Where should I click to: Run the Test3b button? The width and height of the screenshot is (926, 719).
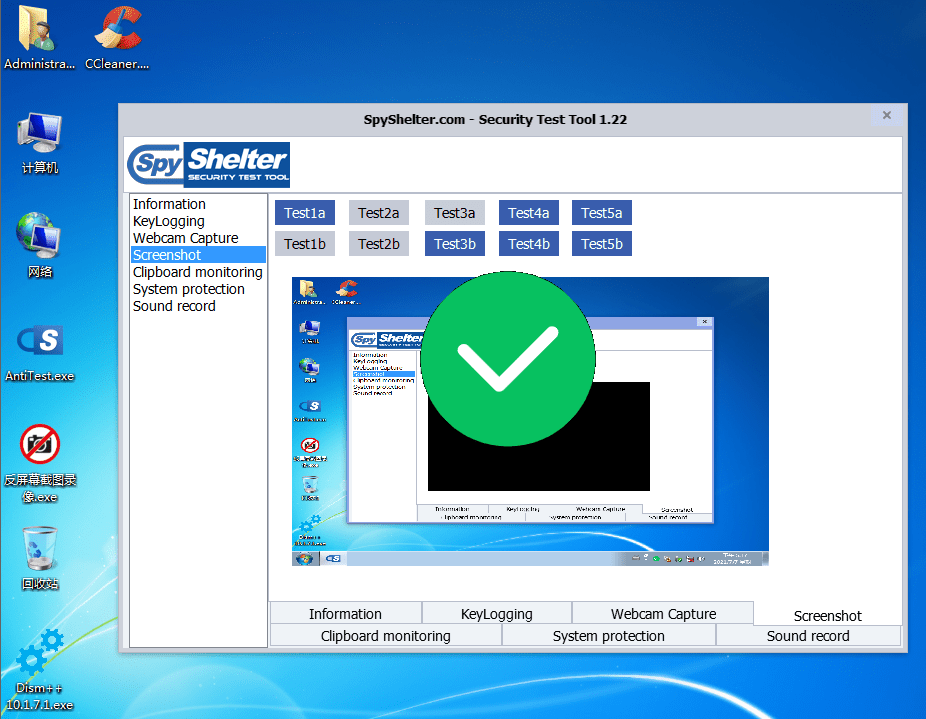[x=455, y=244]
